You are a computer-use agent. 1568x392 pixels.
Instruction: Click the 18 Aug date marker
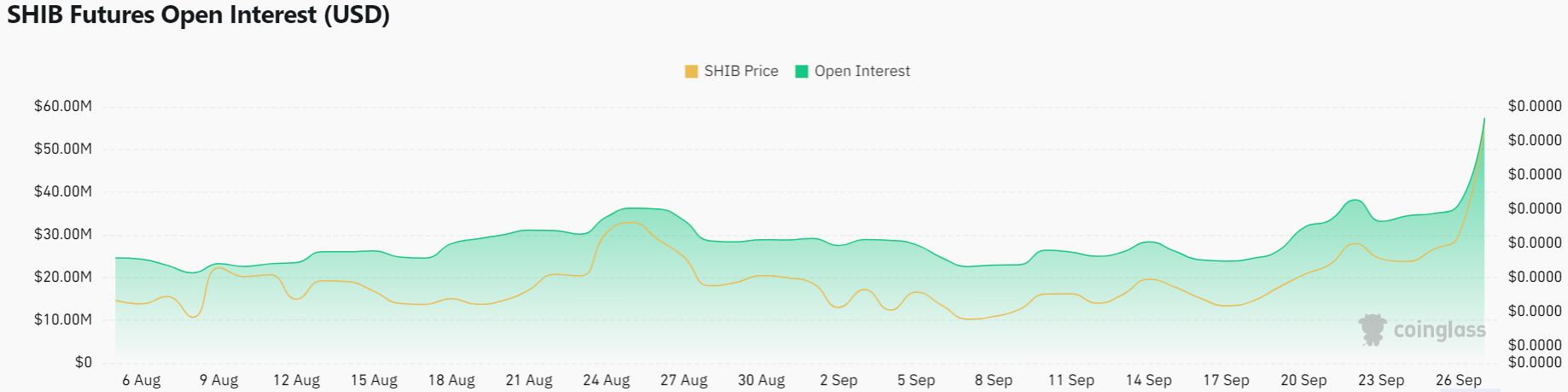click(452, 380)
